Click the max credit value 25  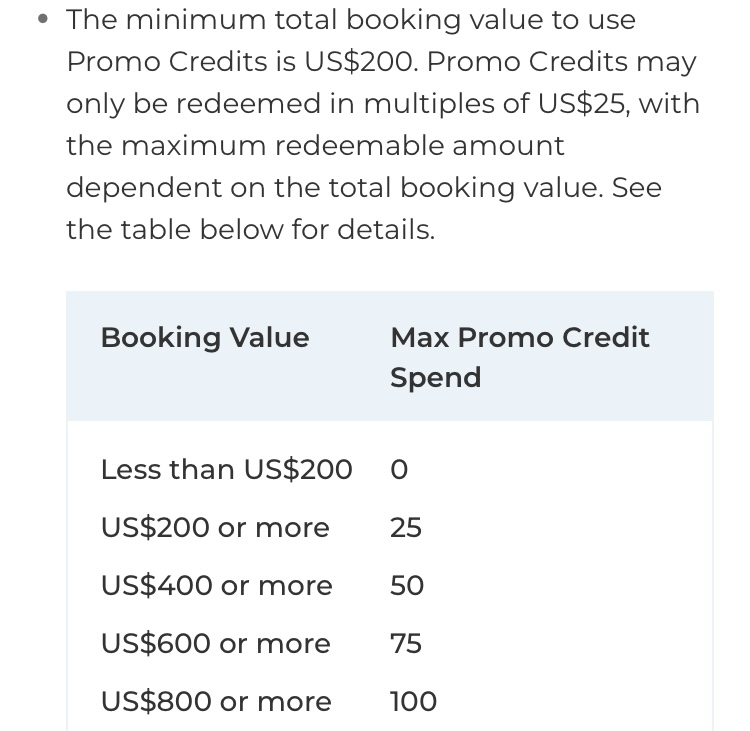pos(406,528)
